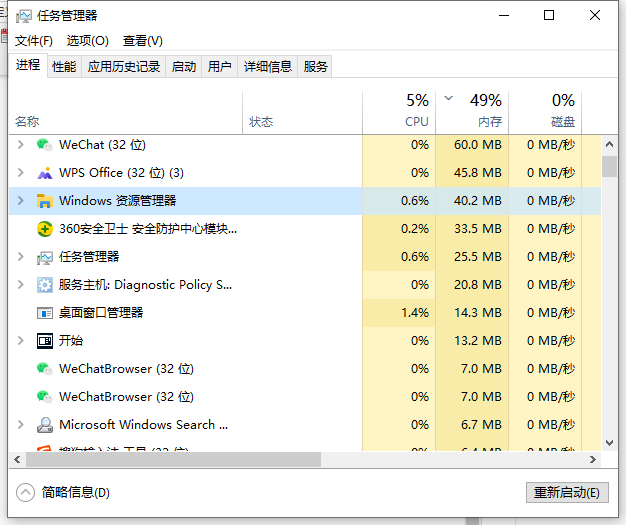The width and height of the screenshot is (626, 525).
Task: Click the 0.2% CPU value
Action: tap(415, 229)
